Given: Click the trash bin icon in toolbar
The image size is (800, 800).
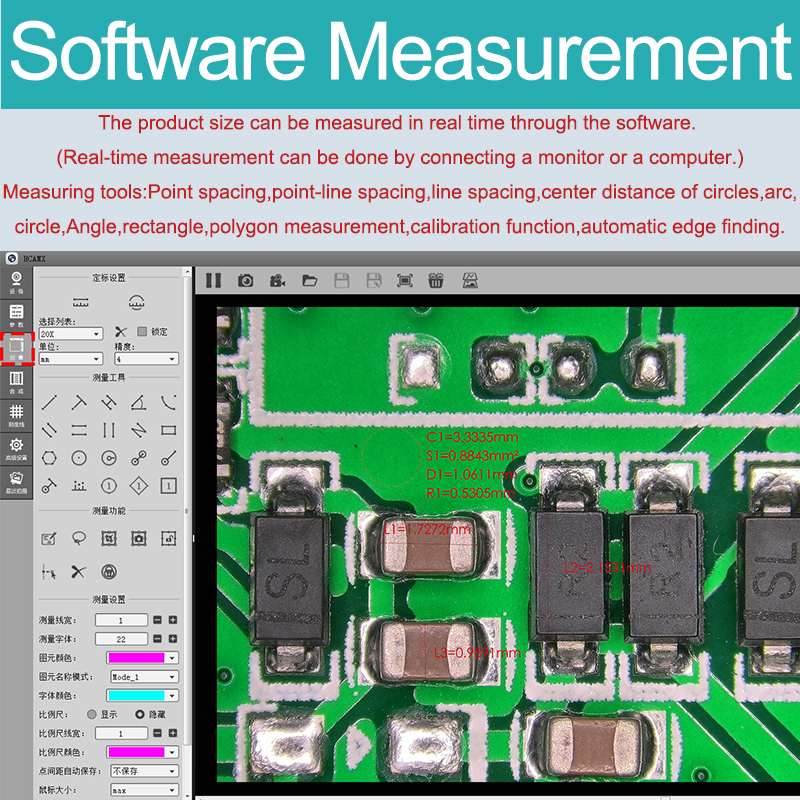Looking at the screenshot, I should 436,281.
